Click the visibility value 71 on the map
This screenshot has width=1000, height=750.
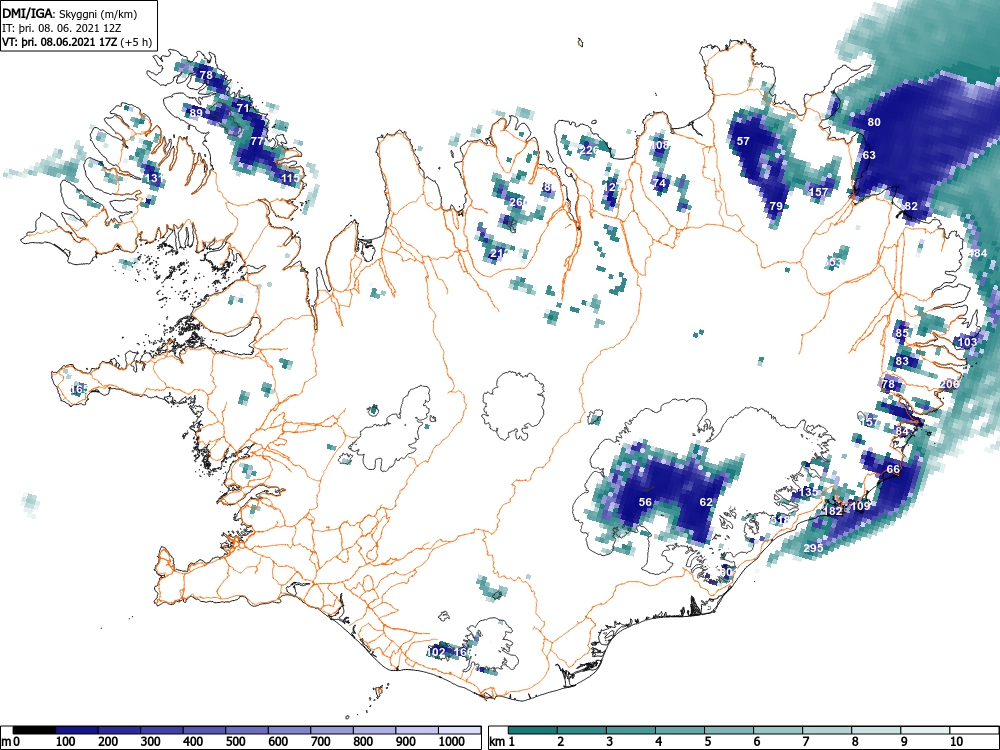[242, 108]
